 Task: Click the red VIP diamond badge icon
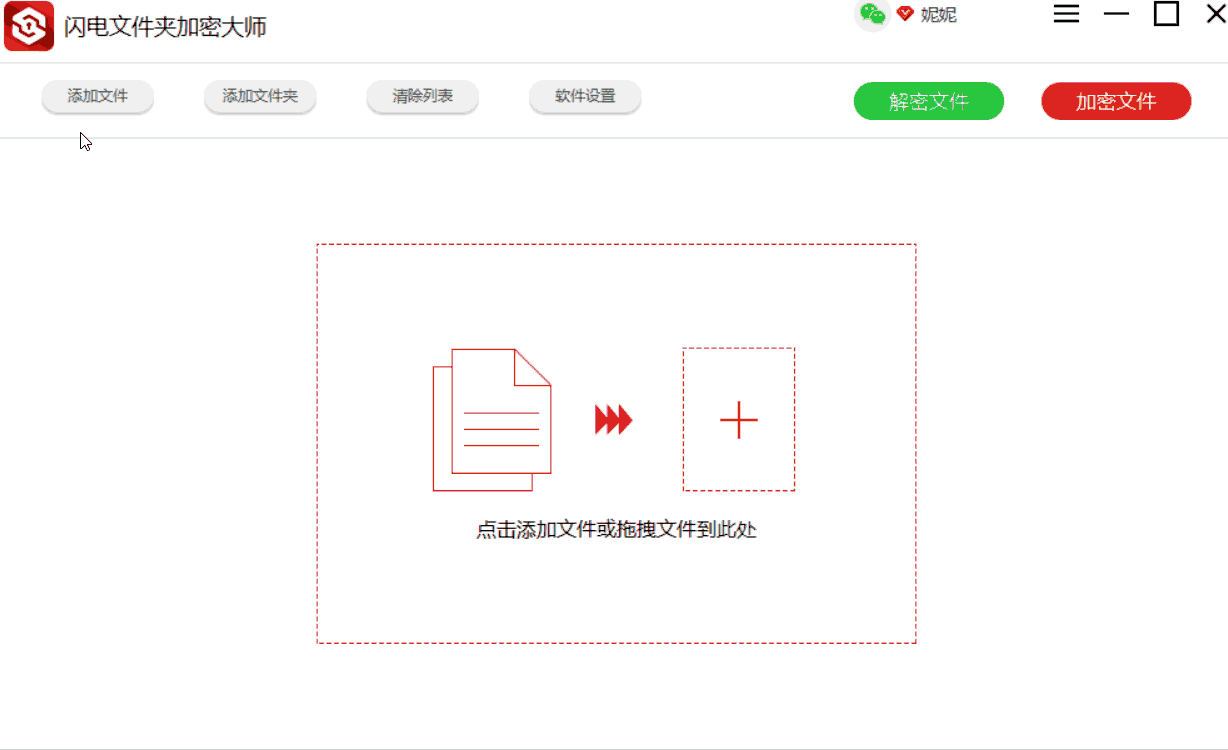[905, 14]
